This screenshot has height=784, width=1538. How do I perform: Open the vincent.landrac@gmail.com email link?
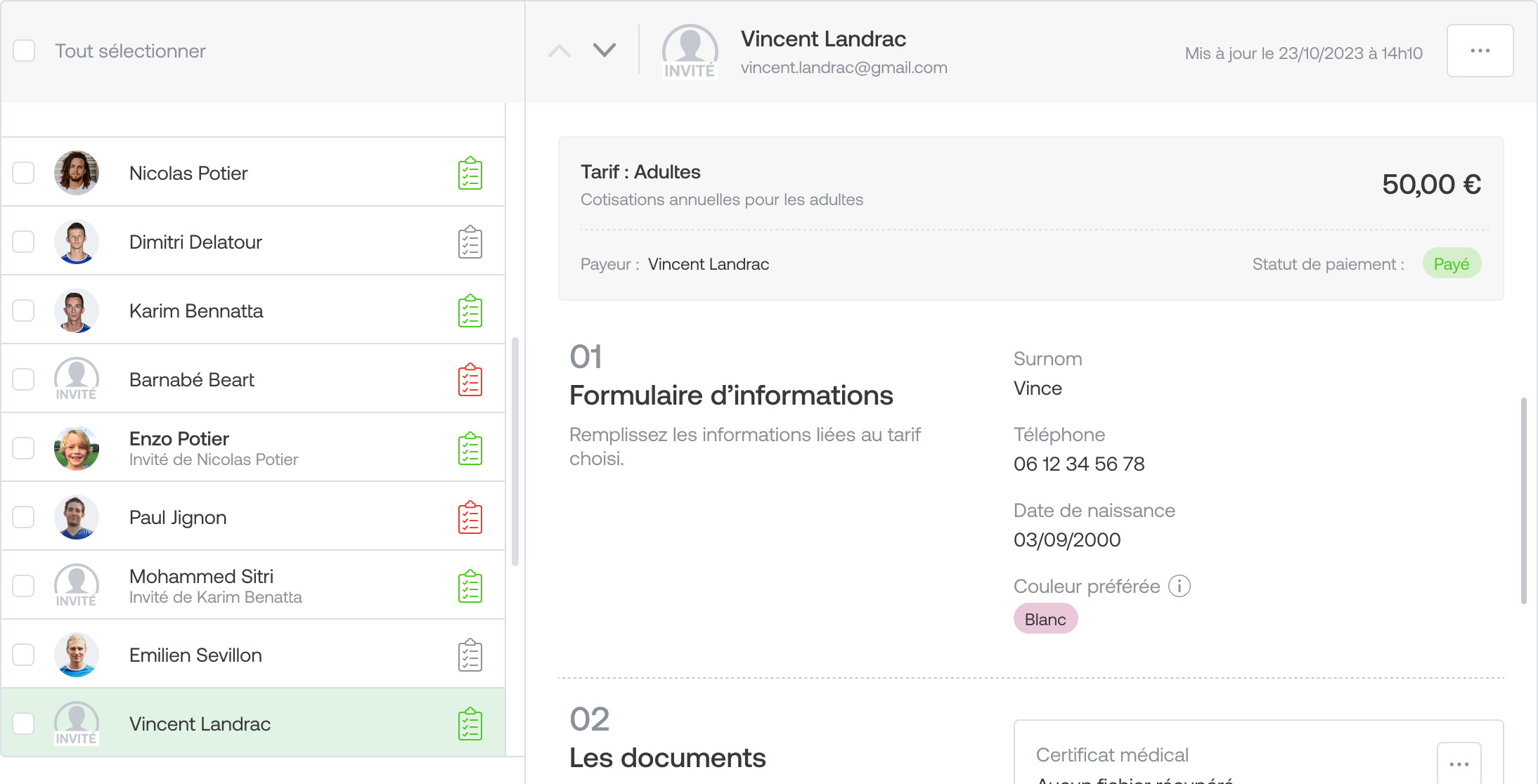pos(844,67)
